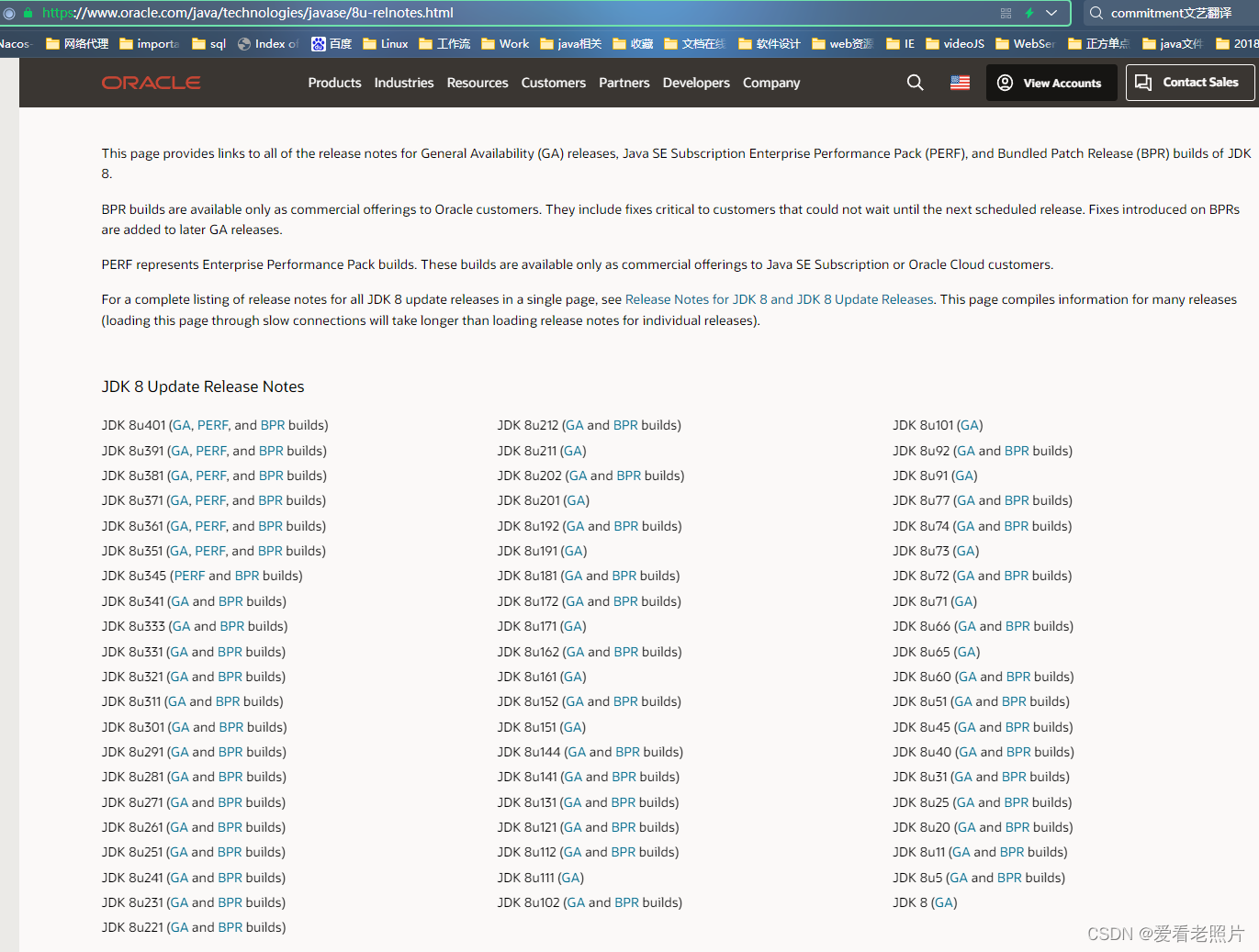Screen dimensions: 1259x952
Task: Open the Company menu
Action: click(771, 83)
